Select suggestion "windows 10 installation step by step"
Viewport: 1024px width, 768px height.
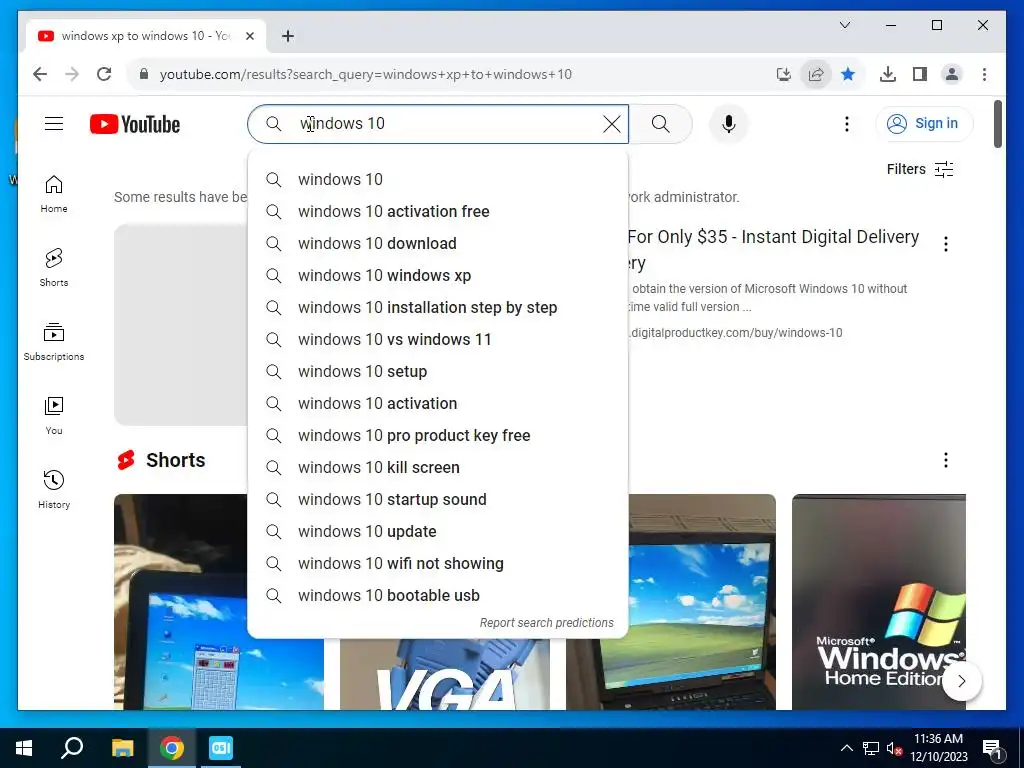pyautogui.click(x=438, y=308)
